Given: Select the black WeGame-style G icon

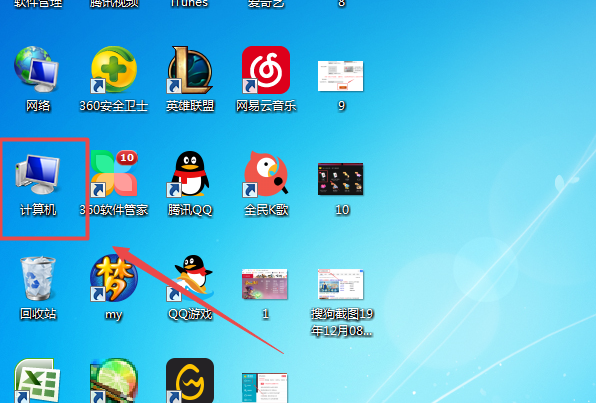Looking at the screenshot, I should pyautogui.click(x=190, y=380).
